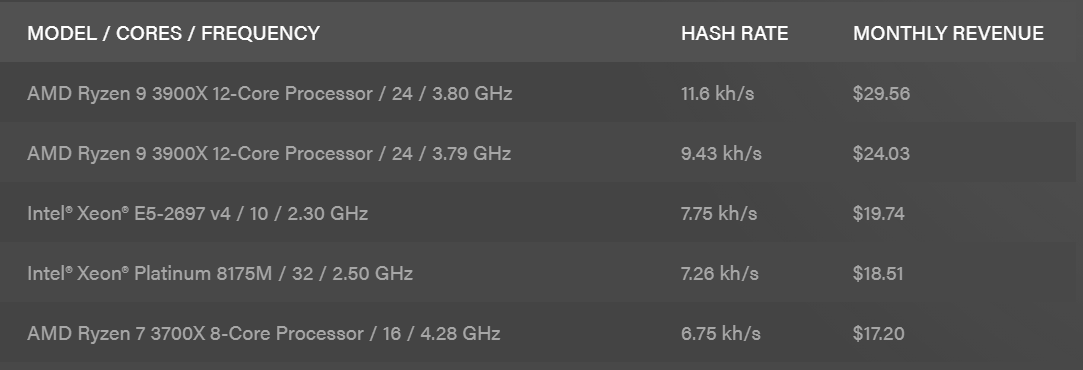Click the $24.03 monthly revenue value

[881, 153]
